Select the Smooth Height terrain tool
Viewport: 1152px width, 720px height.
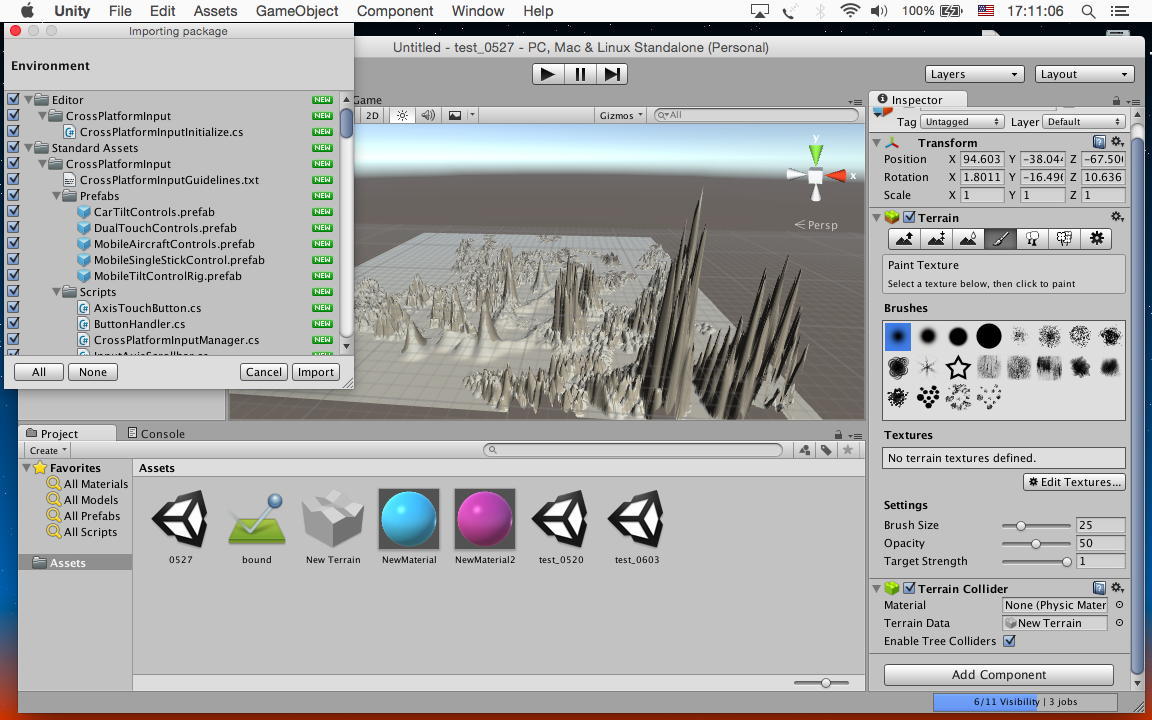tap(968, 239)
